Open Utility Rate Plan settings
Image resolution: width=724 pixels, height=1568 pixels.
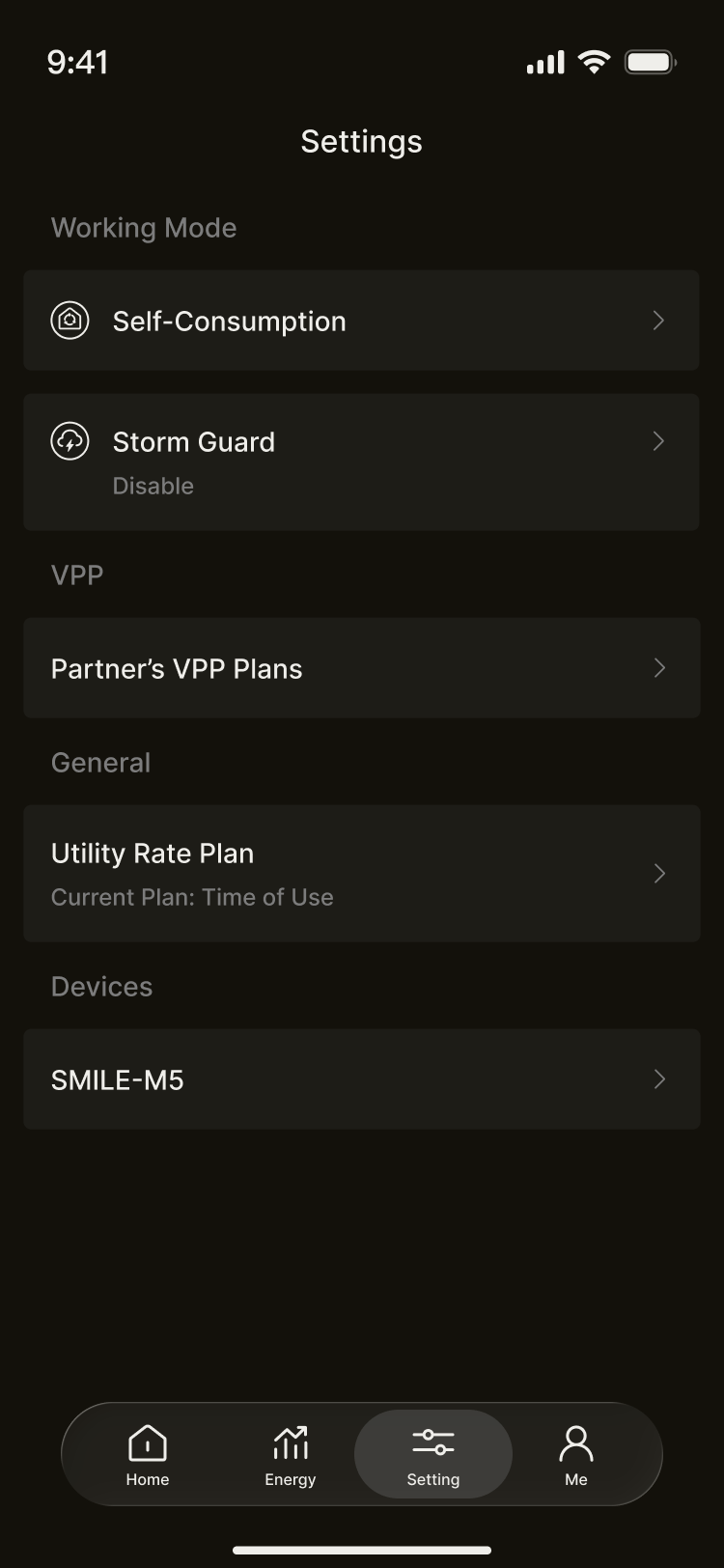(153, 854)
